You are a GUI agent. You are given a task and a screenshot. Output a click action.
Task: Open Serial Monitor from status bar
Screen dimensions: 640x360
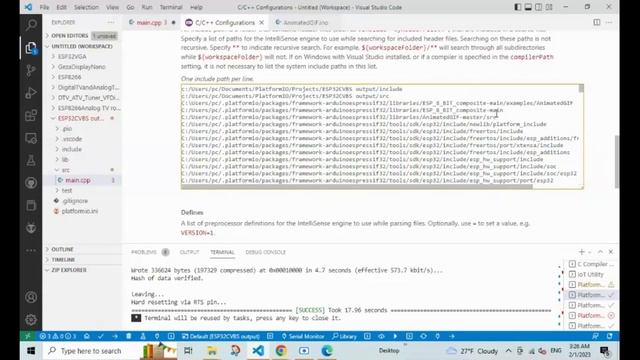(302, 336)
